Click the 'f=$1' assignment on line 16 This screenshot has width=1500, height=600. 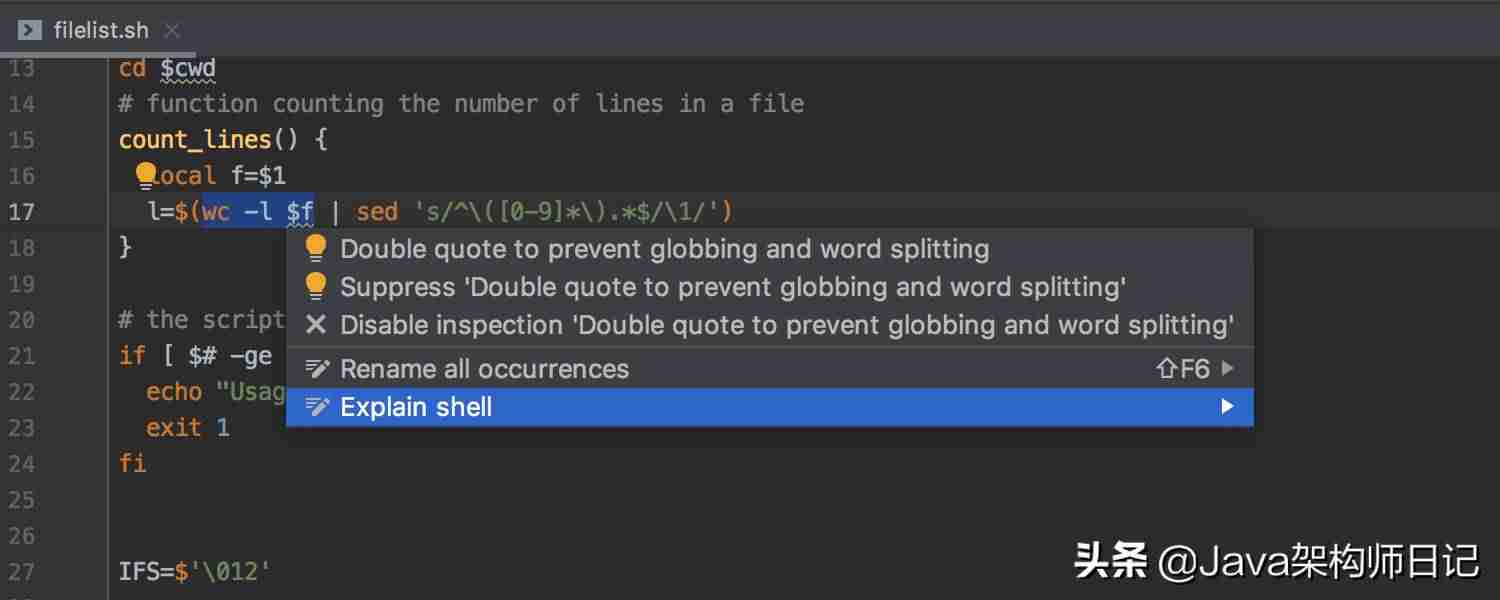[x=259, y=176]
